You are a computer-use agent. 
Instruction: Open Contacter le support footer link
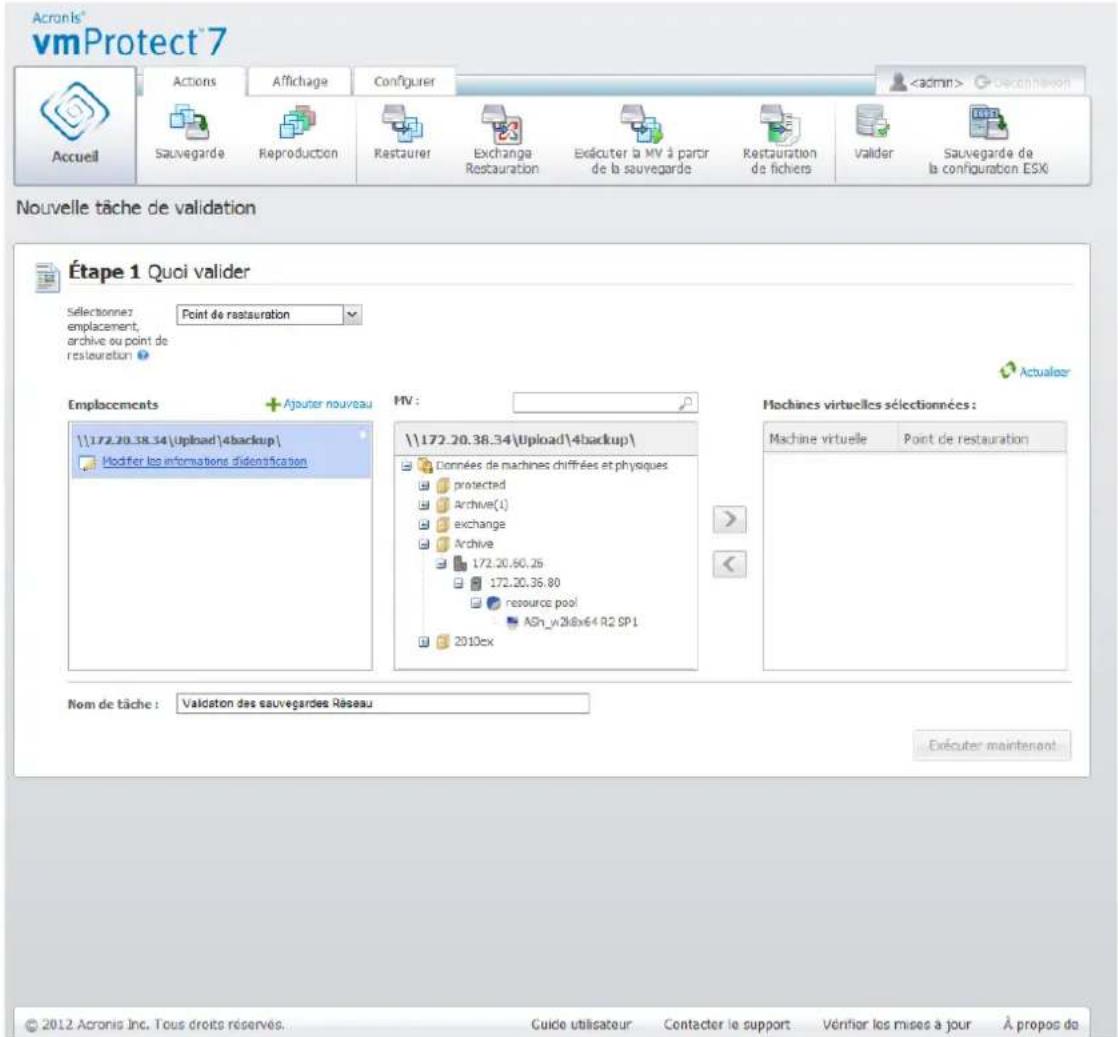(727, 1024)
